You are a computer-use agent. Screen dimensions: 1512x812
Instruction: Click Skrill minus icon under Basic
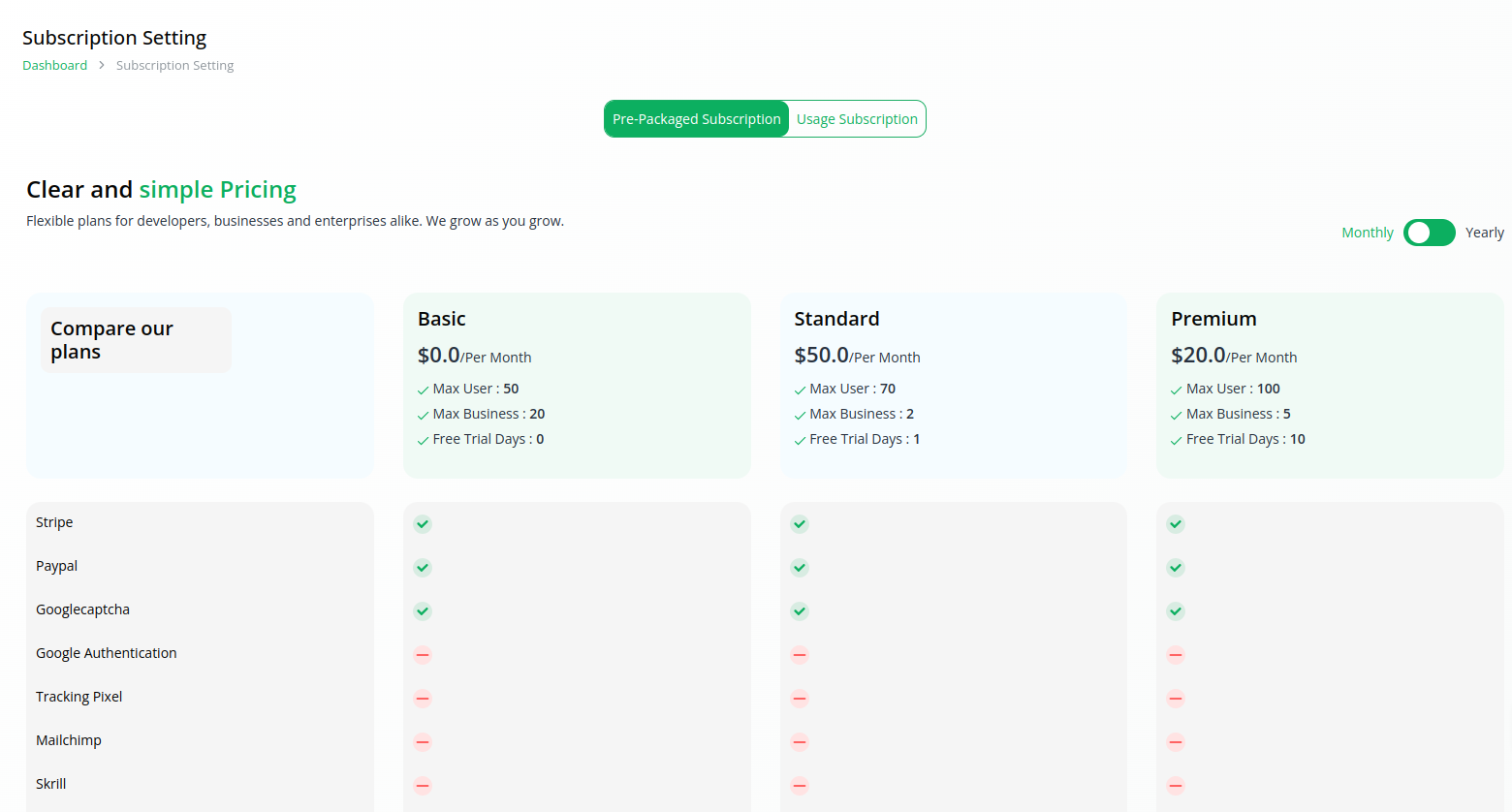pyautogui.click(x=423, y=786)
